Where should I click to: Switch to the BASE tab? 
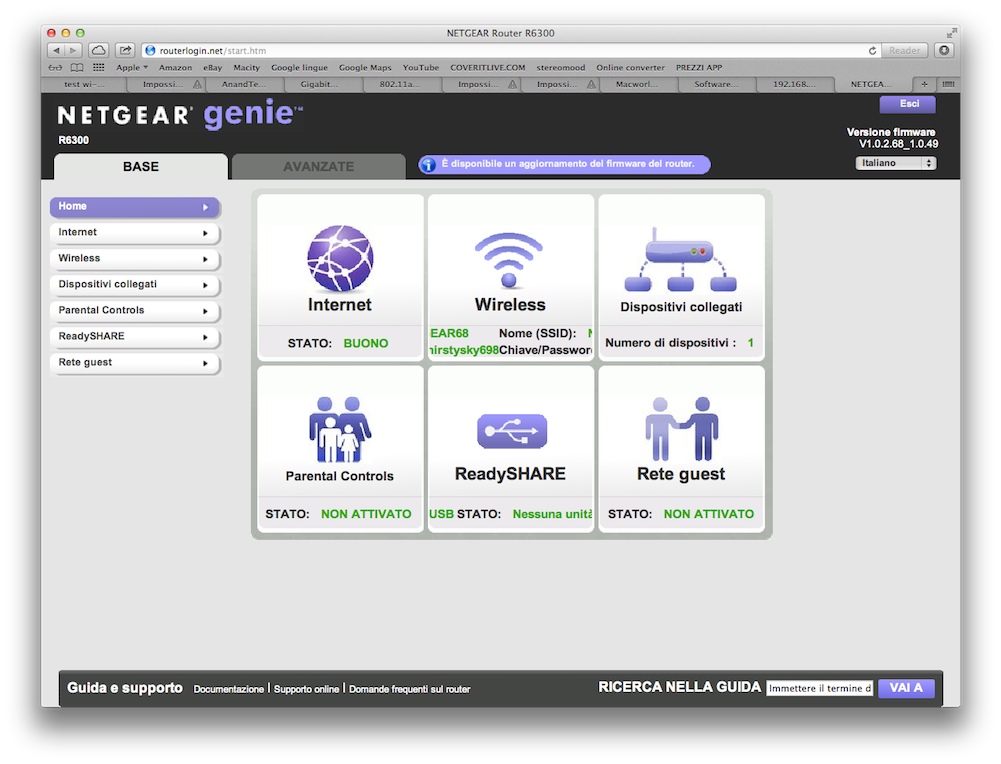tap(140, 167)
